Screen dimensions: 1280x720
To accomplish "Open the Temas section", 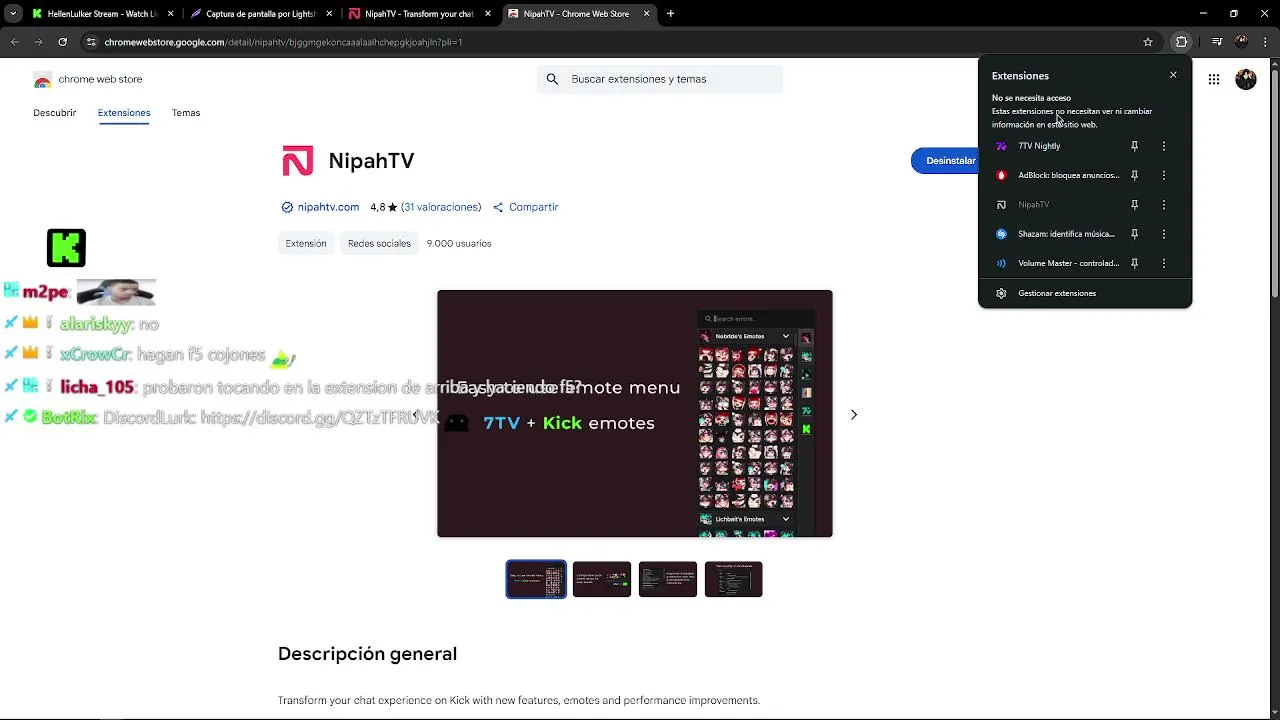I will [x=186, y=113].
